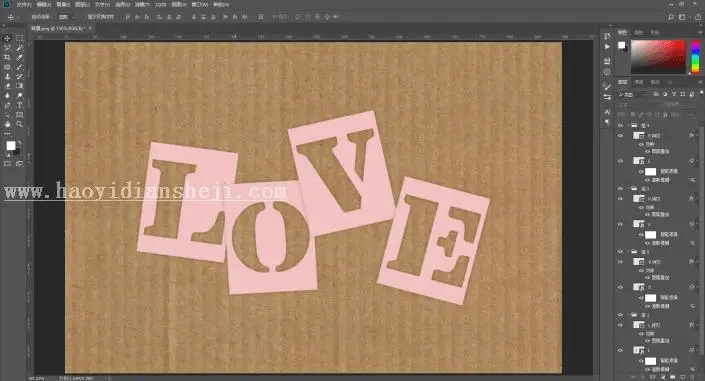Select the Pen tool

(x=7, y=105)
